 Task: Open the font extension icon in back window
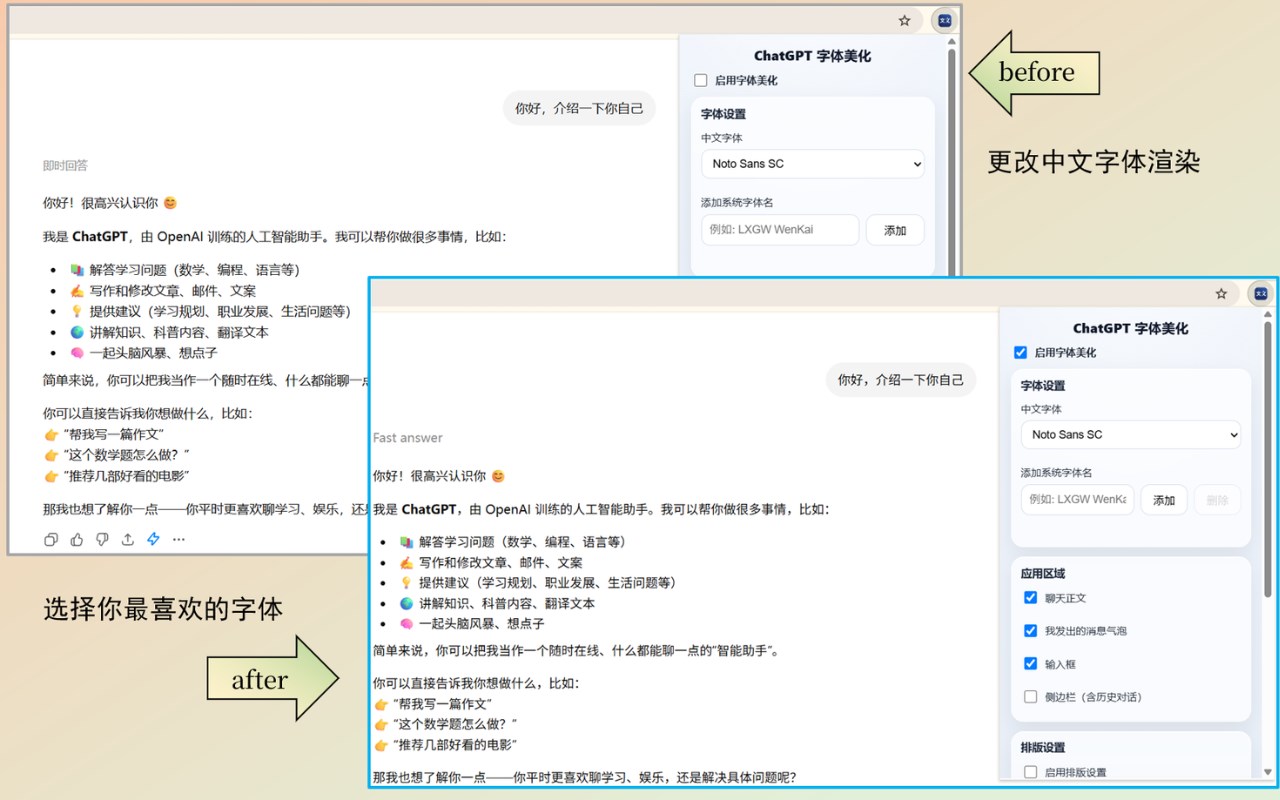point(944,20)
